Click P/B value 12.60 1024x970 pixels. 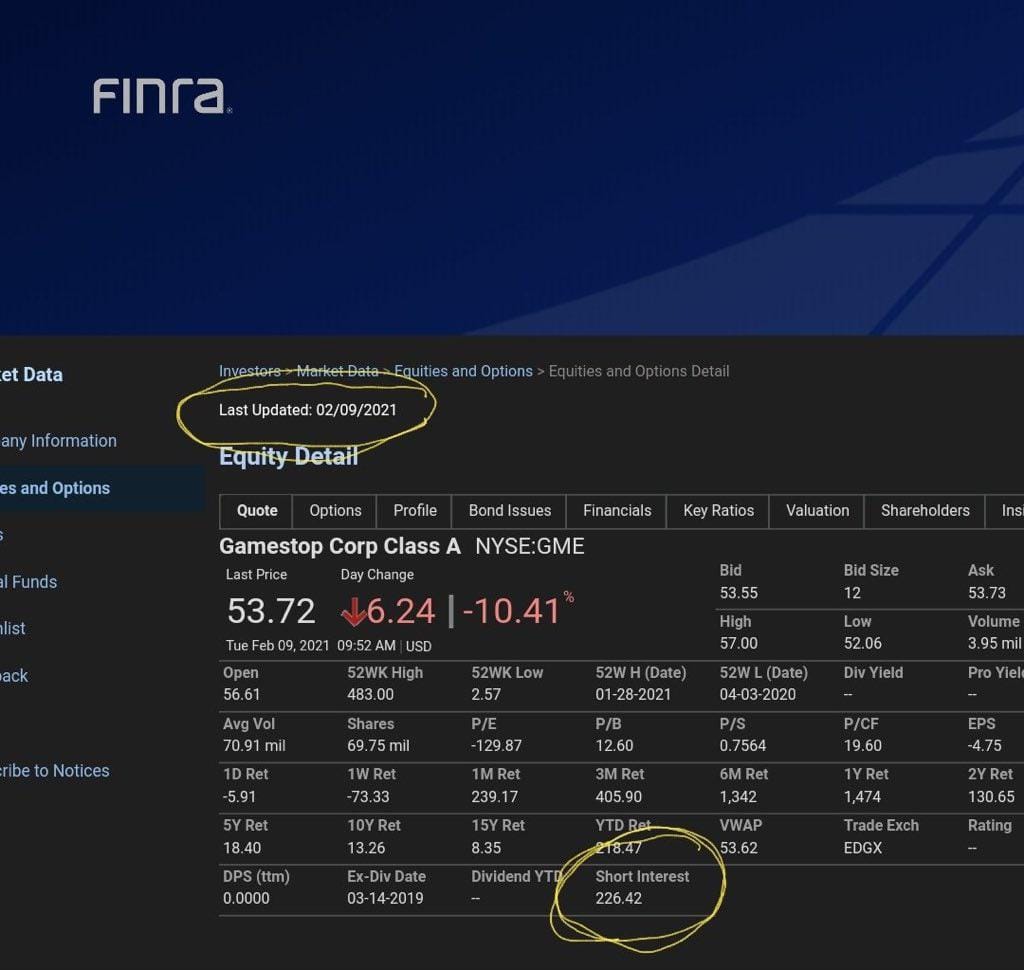pos(614,745)
